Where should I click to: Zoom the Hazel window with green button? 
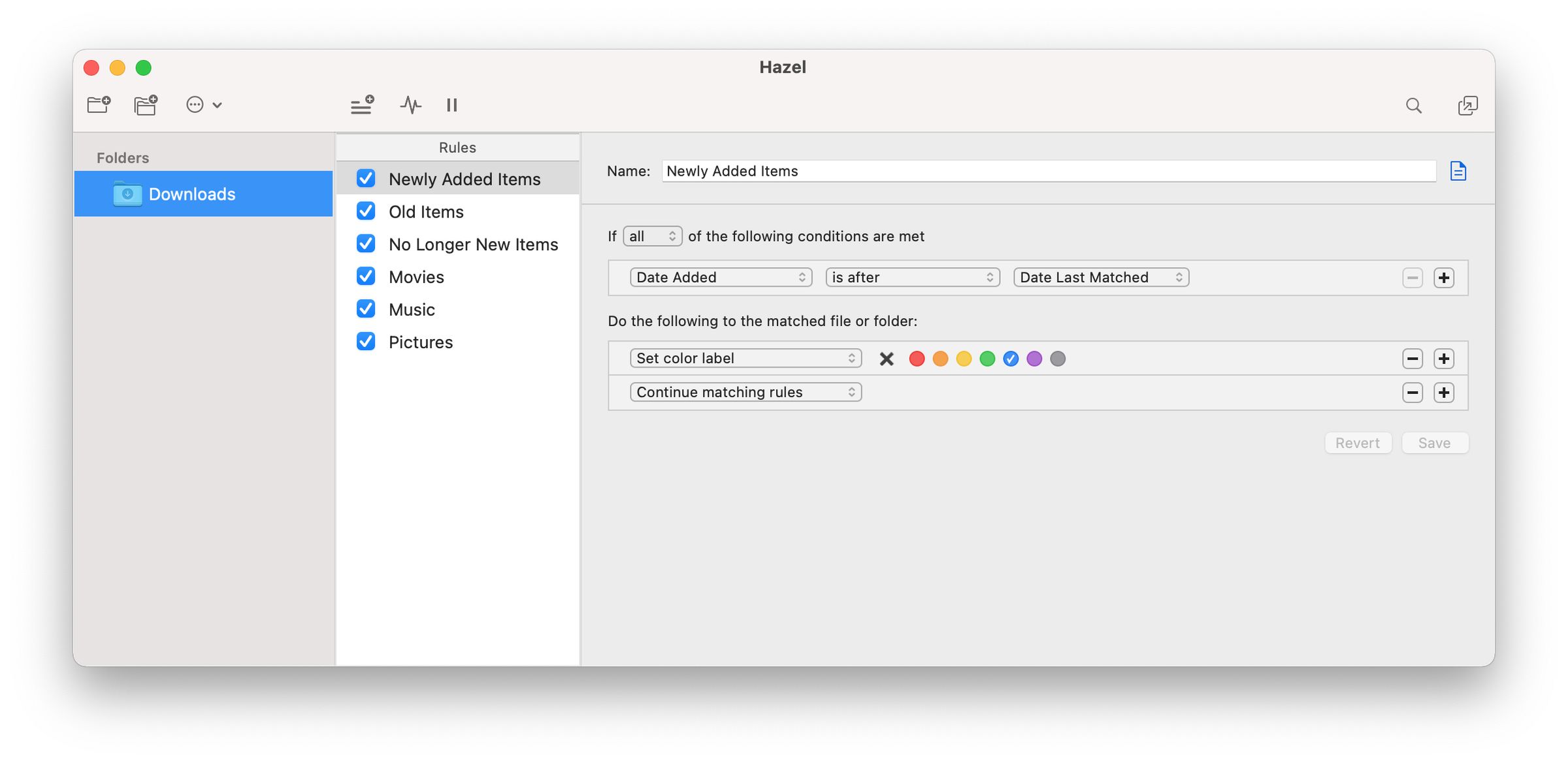tap(144, 67)
